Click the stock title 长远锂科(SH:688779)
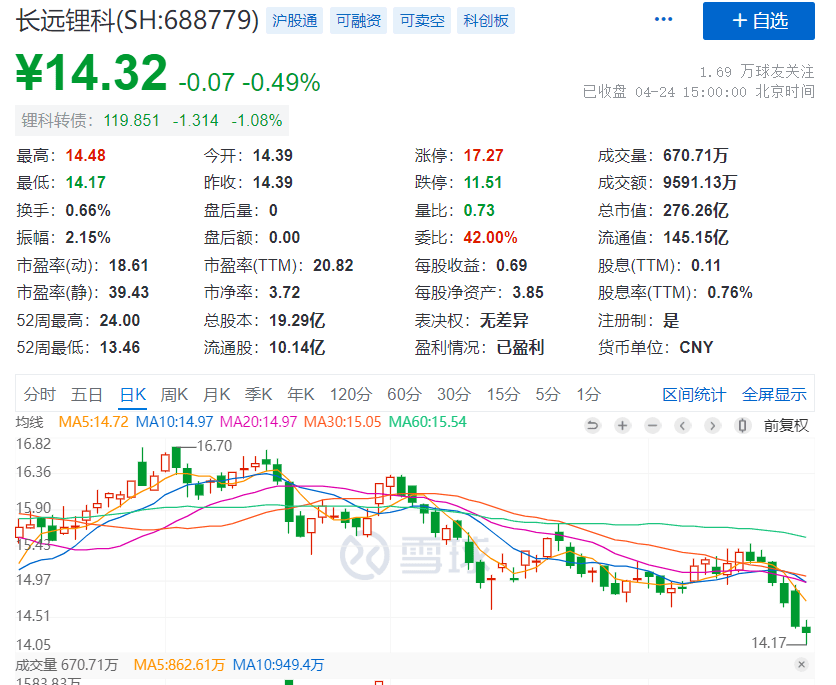836x685 pixels. (137, 21)
